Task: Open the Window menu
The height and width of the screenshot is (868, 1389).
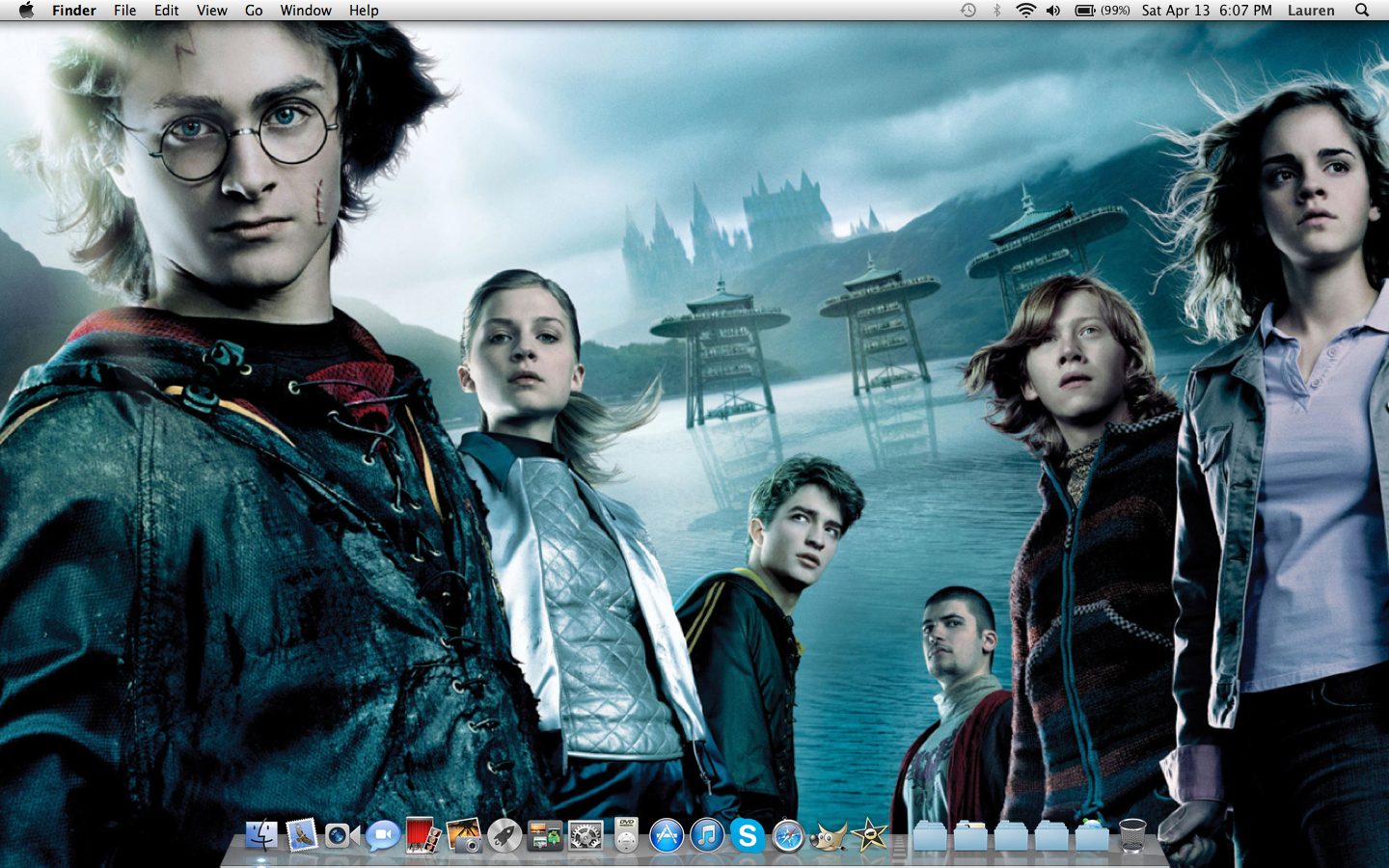Action: point(306,11)
